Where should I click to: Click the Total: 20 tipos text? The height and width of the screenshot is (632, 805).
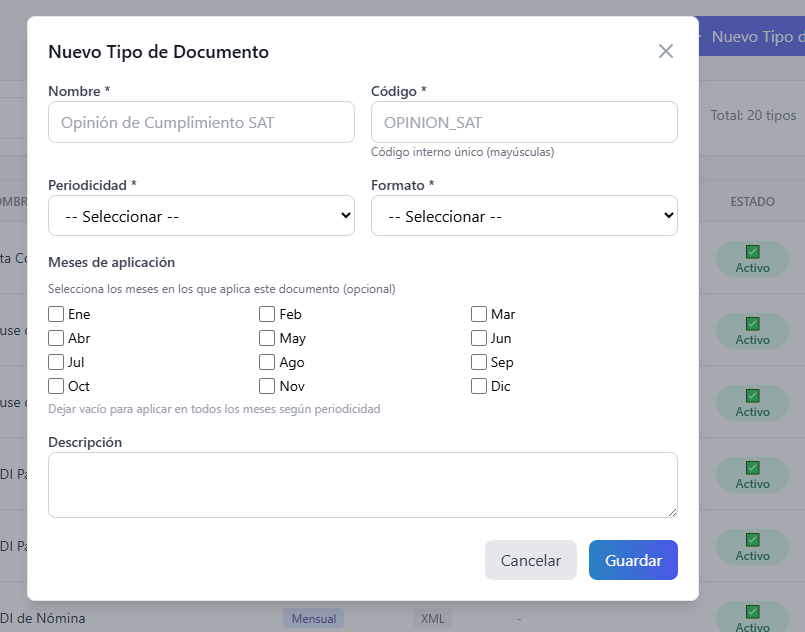coord(753,116)
